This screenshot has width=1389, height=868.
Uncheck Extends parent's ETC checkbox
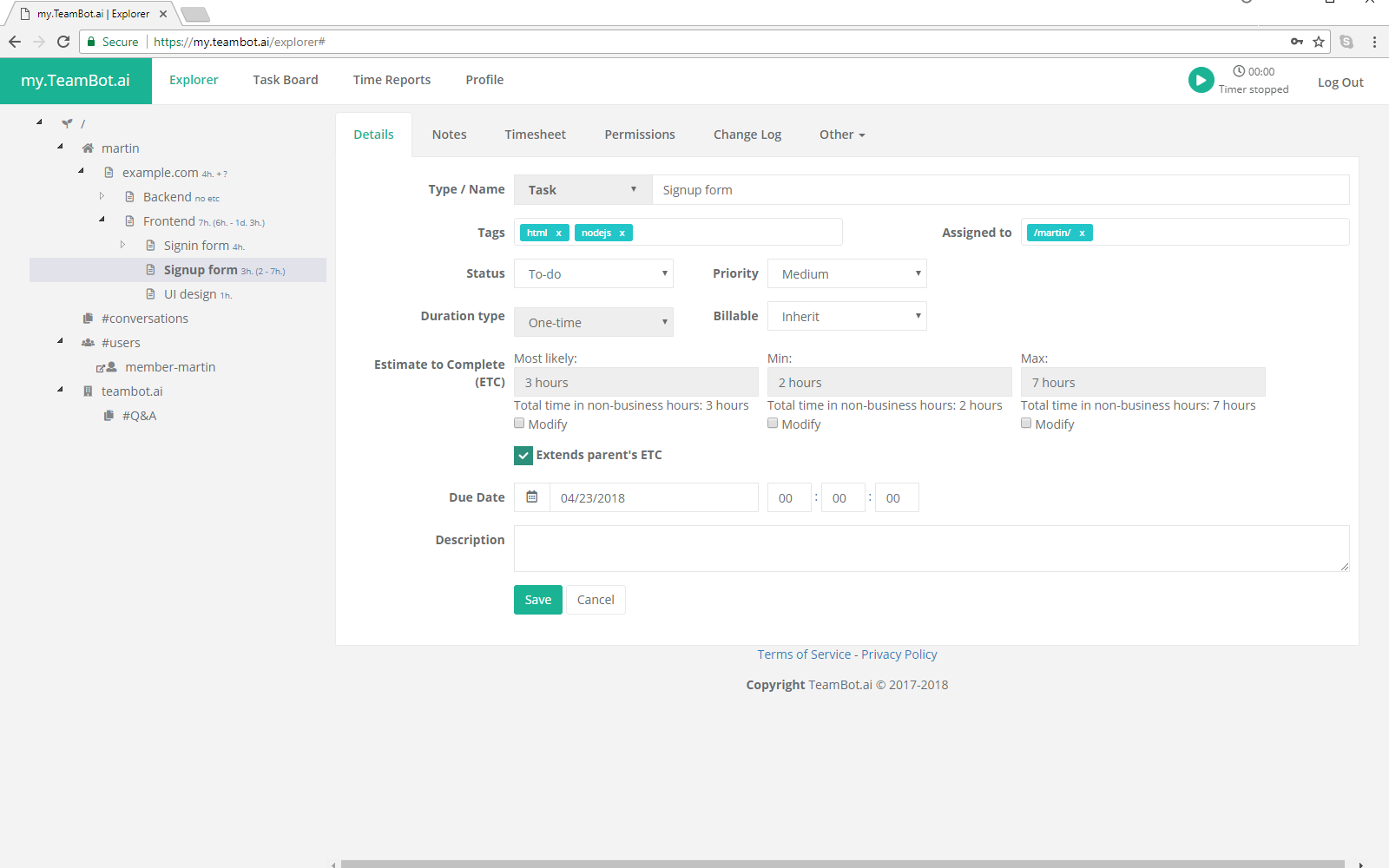[523, 455]
